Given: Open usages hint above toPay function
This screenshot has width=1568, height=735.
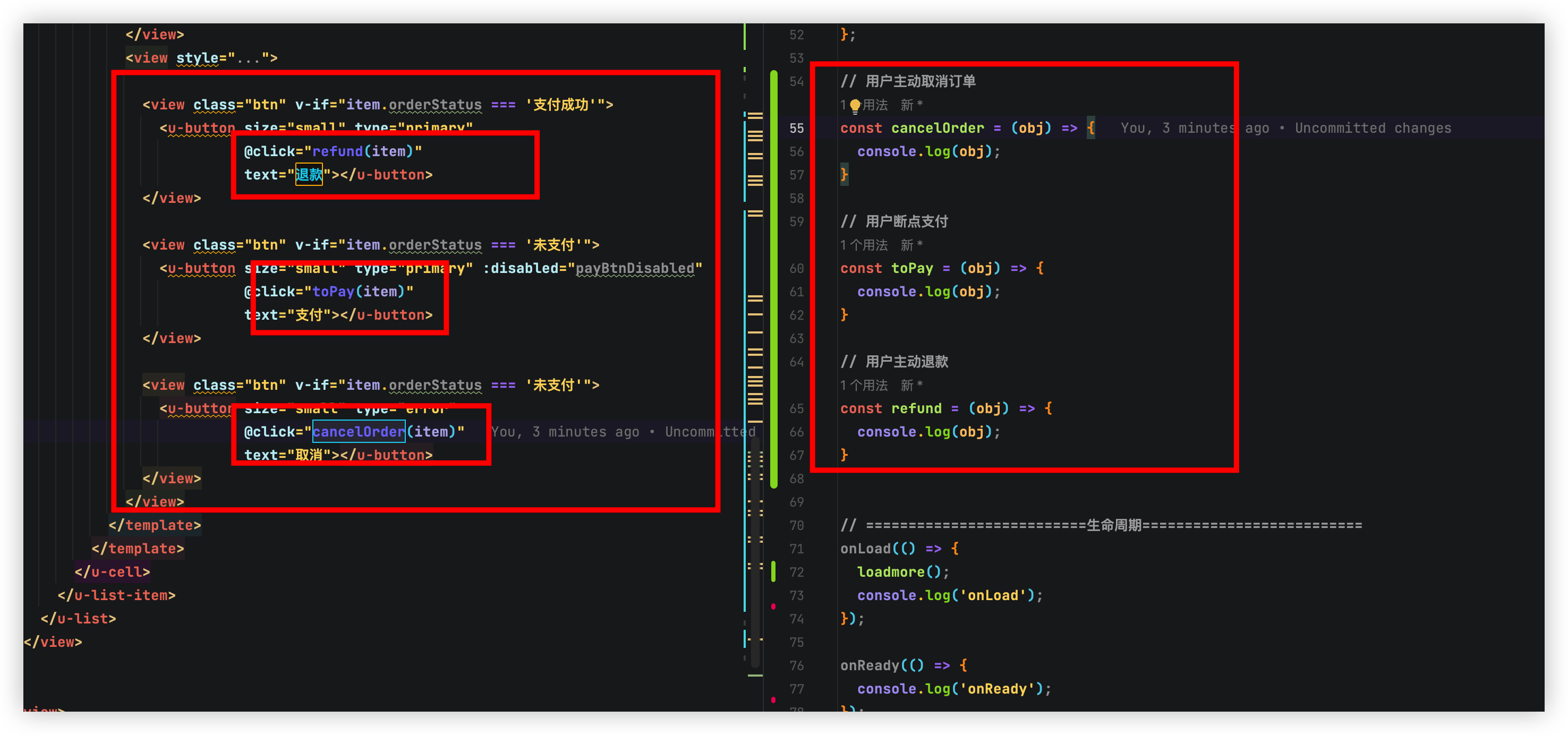Looking at the screenshot, I should click(864, 245).
